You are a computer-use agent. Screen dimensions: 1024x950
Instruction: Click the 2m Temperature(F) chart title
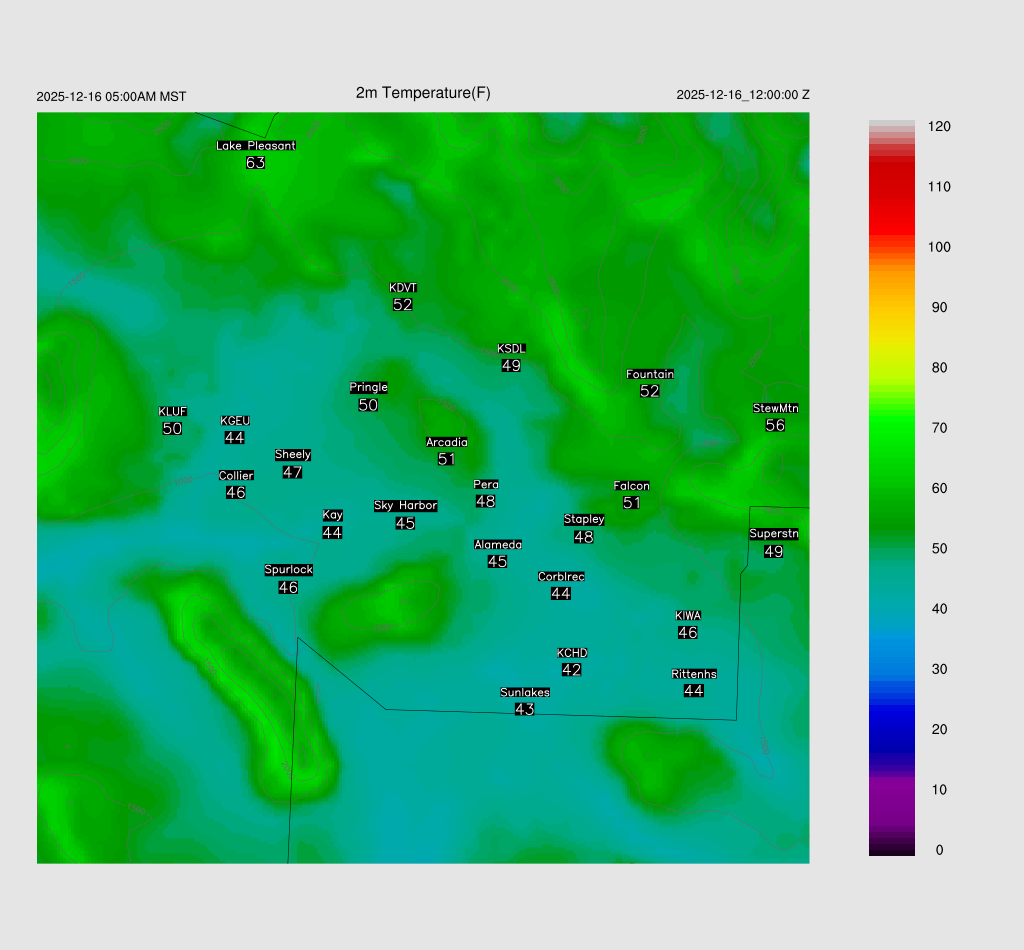(x=423, y=93)
